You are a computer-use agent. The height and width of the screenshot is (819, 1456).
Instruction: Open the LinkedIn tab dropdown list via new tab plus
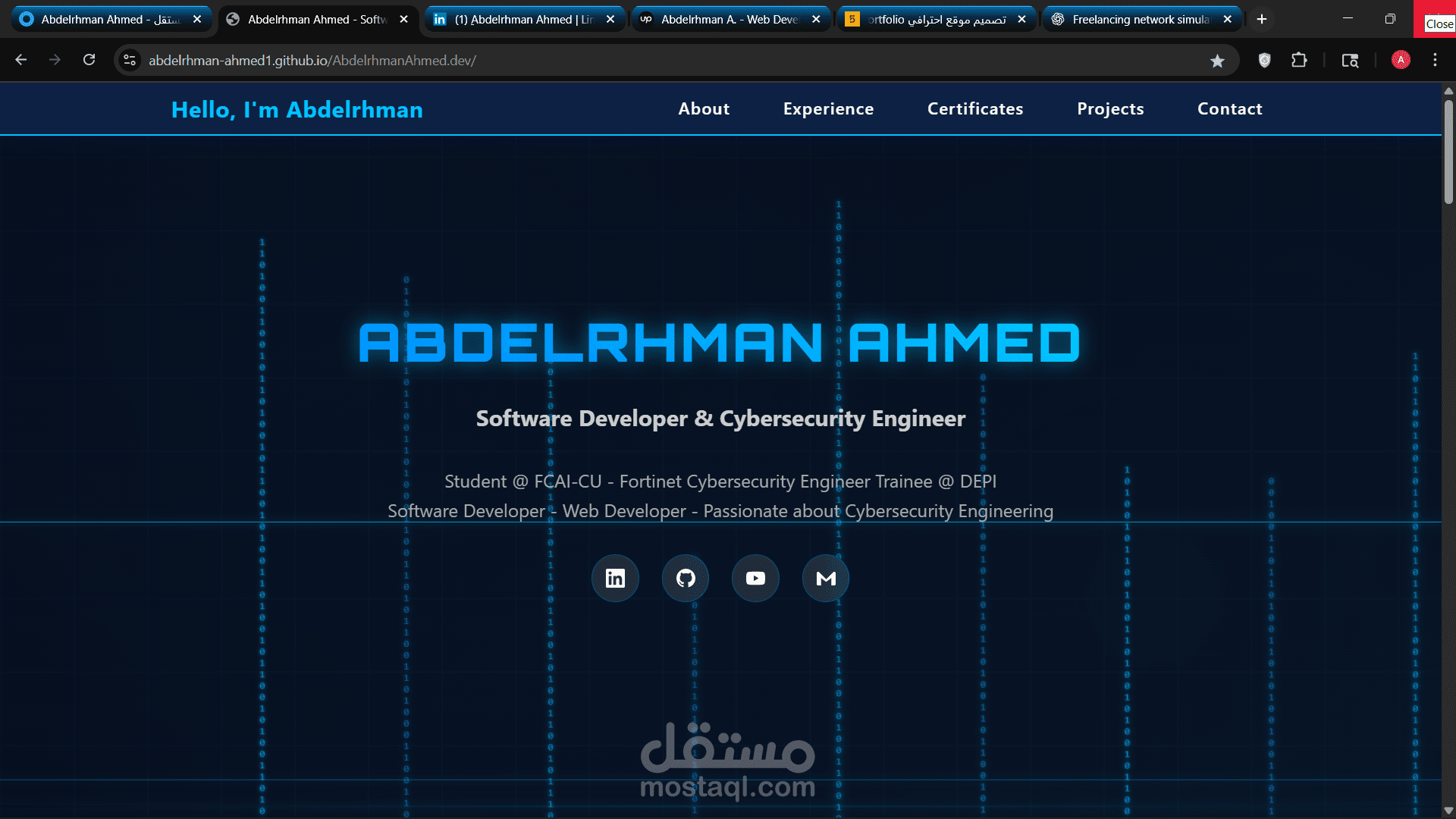click(x=1261, y=19)
